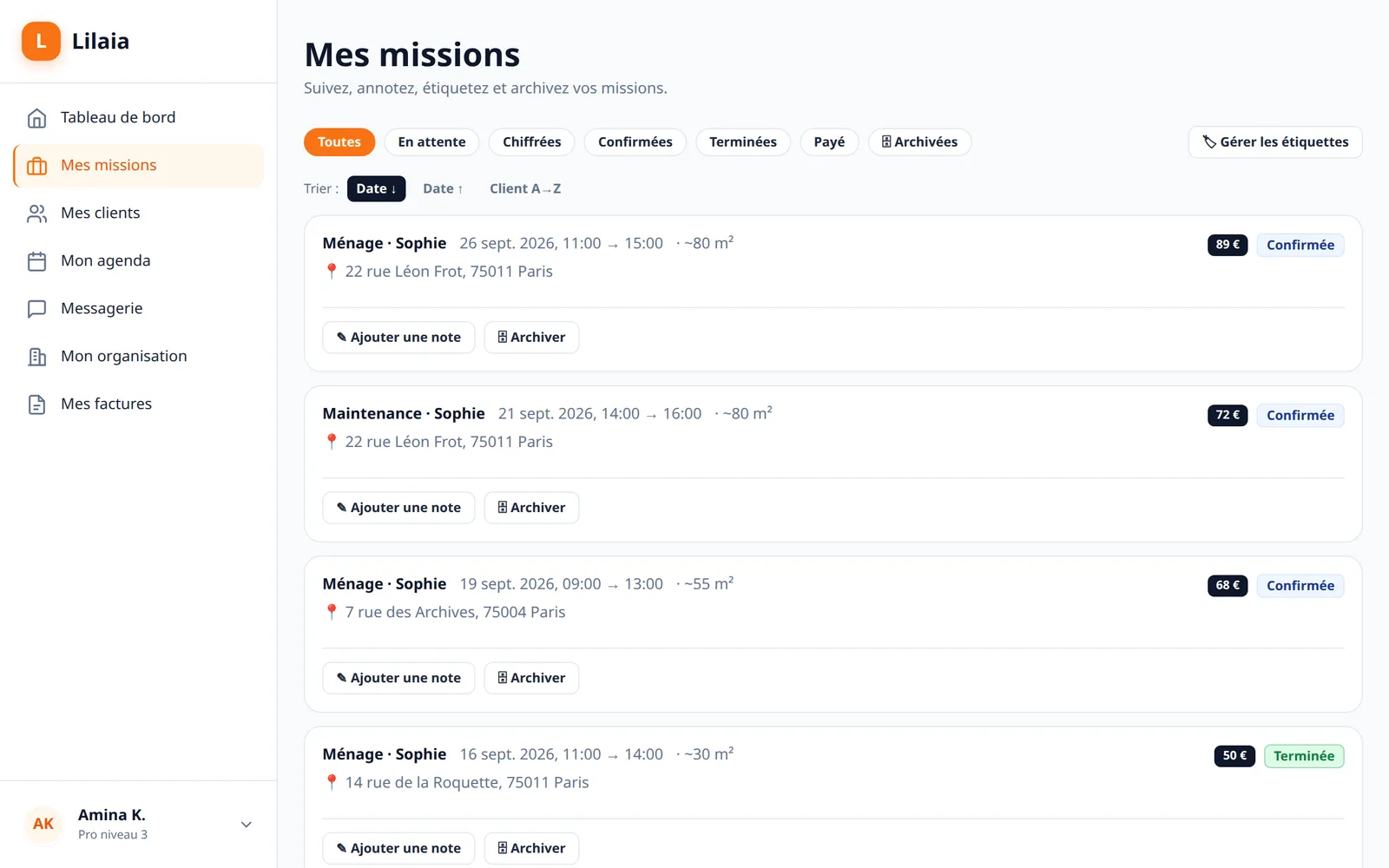Go to Mon agenda
The height and width of the screenshot is (868, 1389).
click(x=139, y=260)
